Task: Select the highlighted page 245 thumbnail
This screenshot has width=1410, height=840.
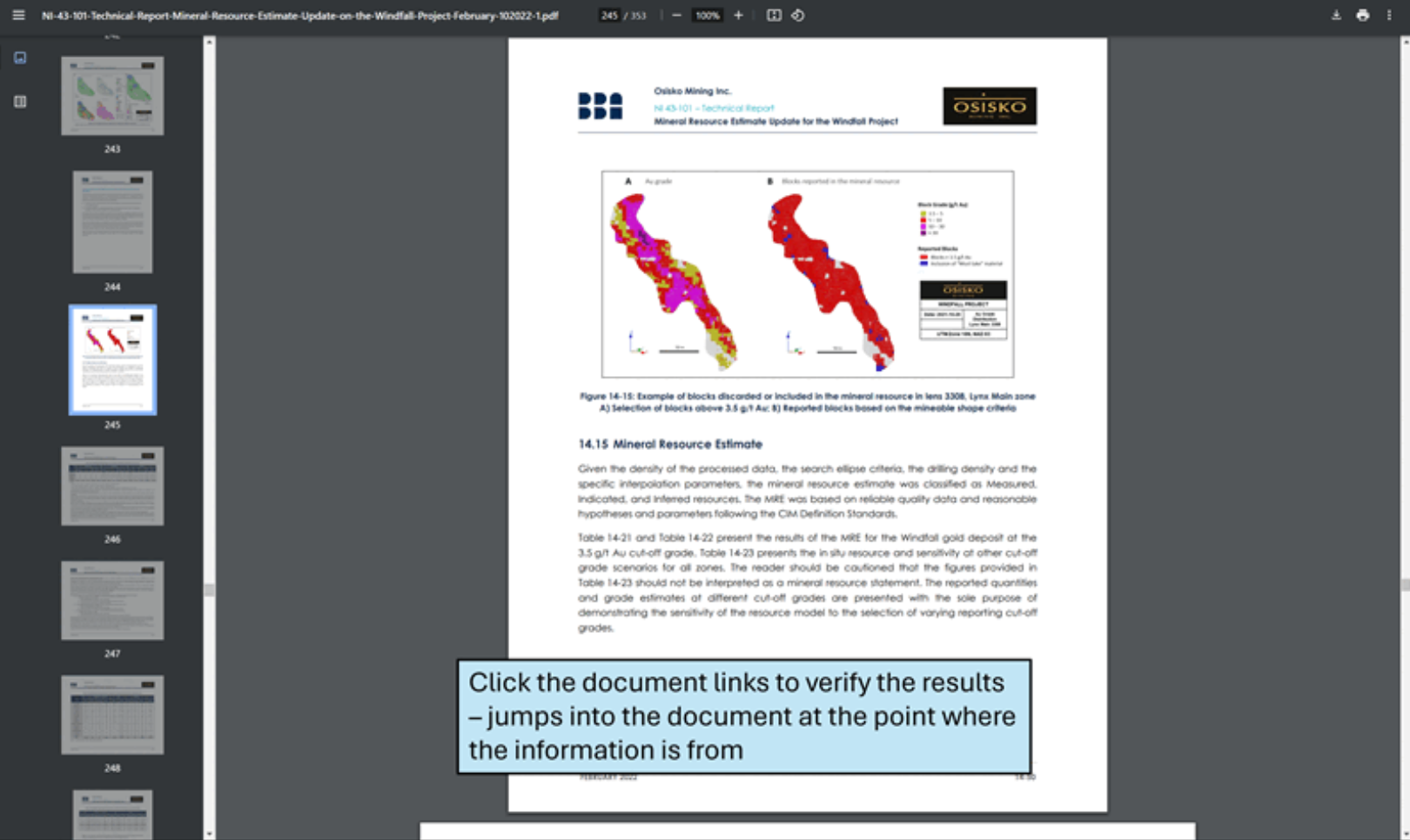Action: tap(112, 360)
